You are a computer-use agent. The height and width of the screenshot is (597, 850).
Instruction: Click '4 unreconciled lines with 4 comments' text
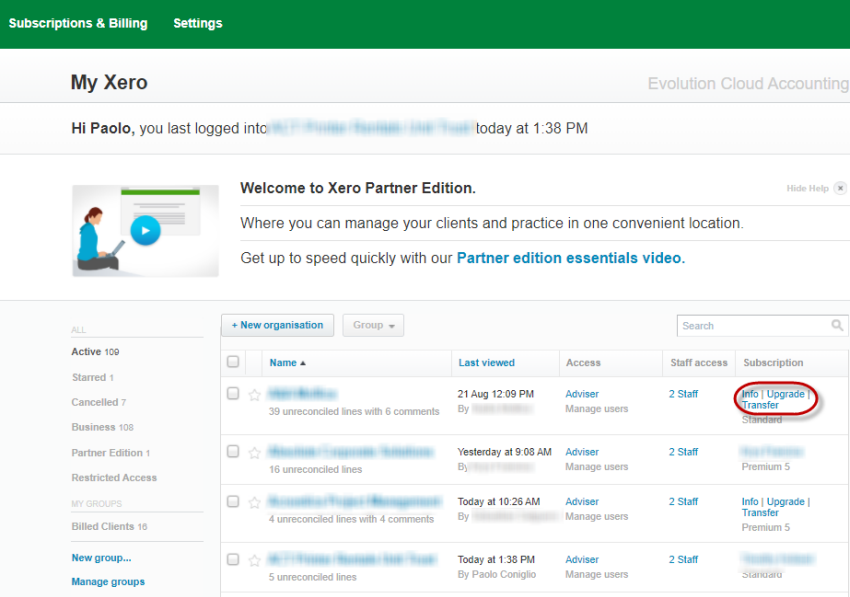coord(351,519)
